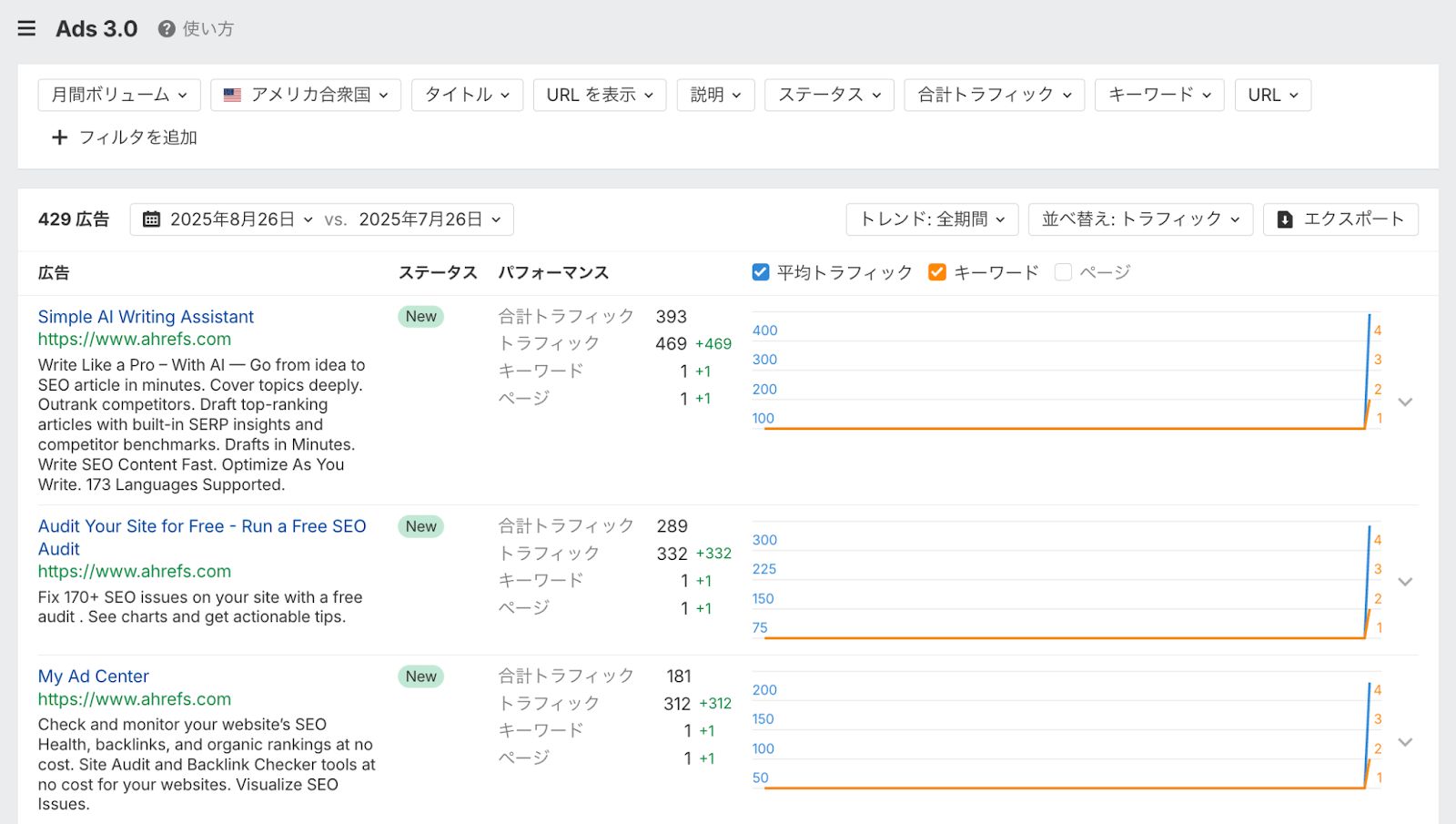
Task: Uncheck the 平均トラフィック checkbox
Action: click(x=761, y=272)
